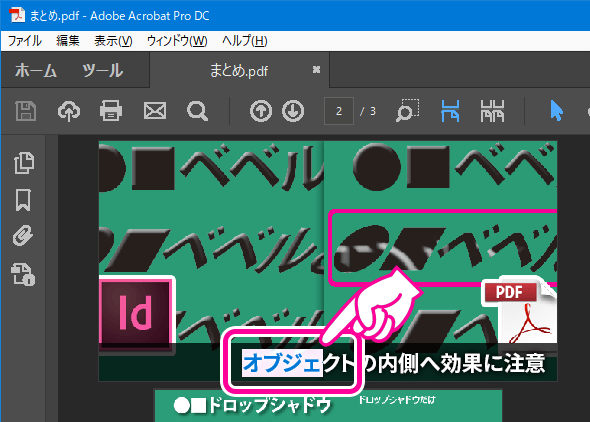590x422 pixels.
Task: Open the 表示(V) menu
Action: point(113,41)
